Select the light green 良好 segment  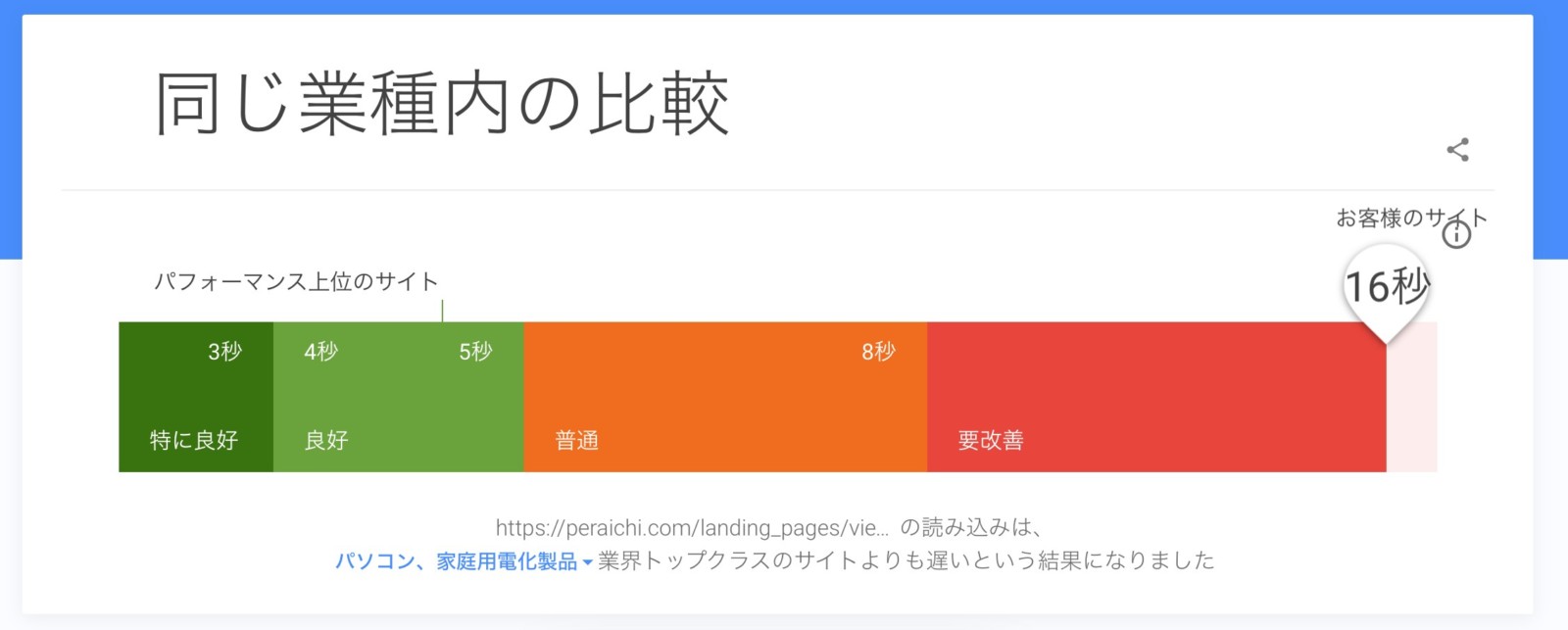pyautogui.click(x=399, y=397)
